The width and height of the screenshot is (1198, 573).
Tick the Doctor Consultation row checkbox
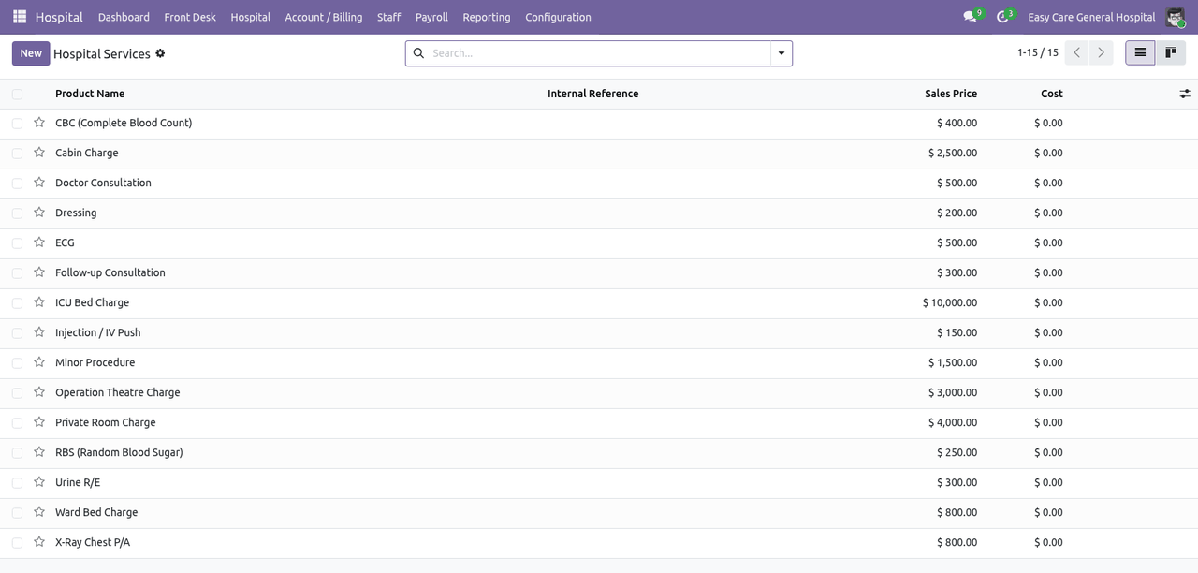[17, 183]
